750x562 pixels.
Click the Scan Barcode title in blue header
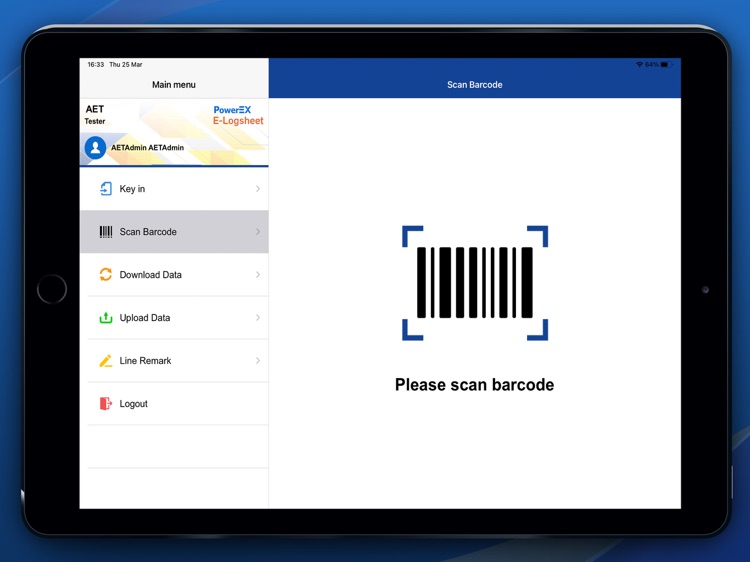474,85
